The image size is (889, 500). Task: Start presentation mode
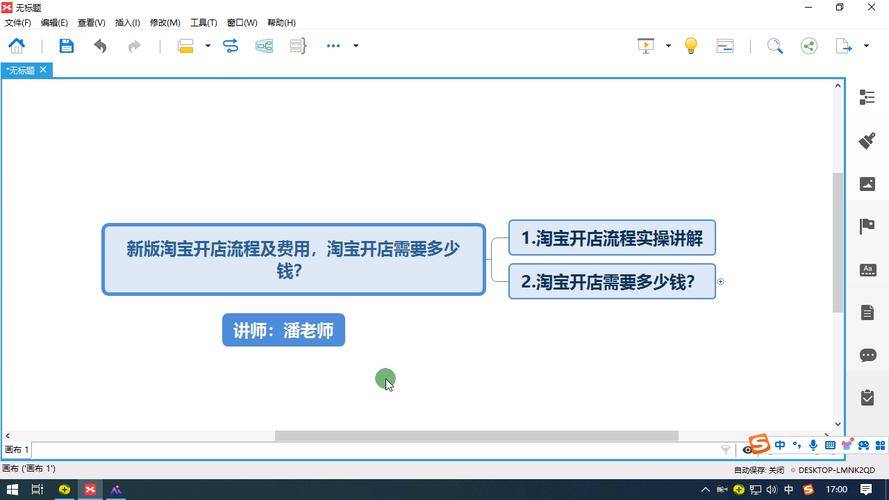(x=646, y=46)
